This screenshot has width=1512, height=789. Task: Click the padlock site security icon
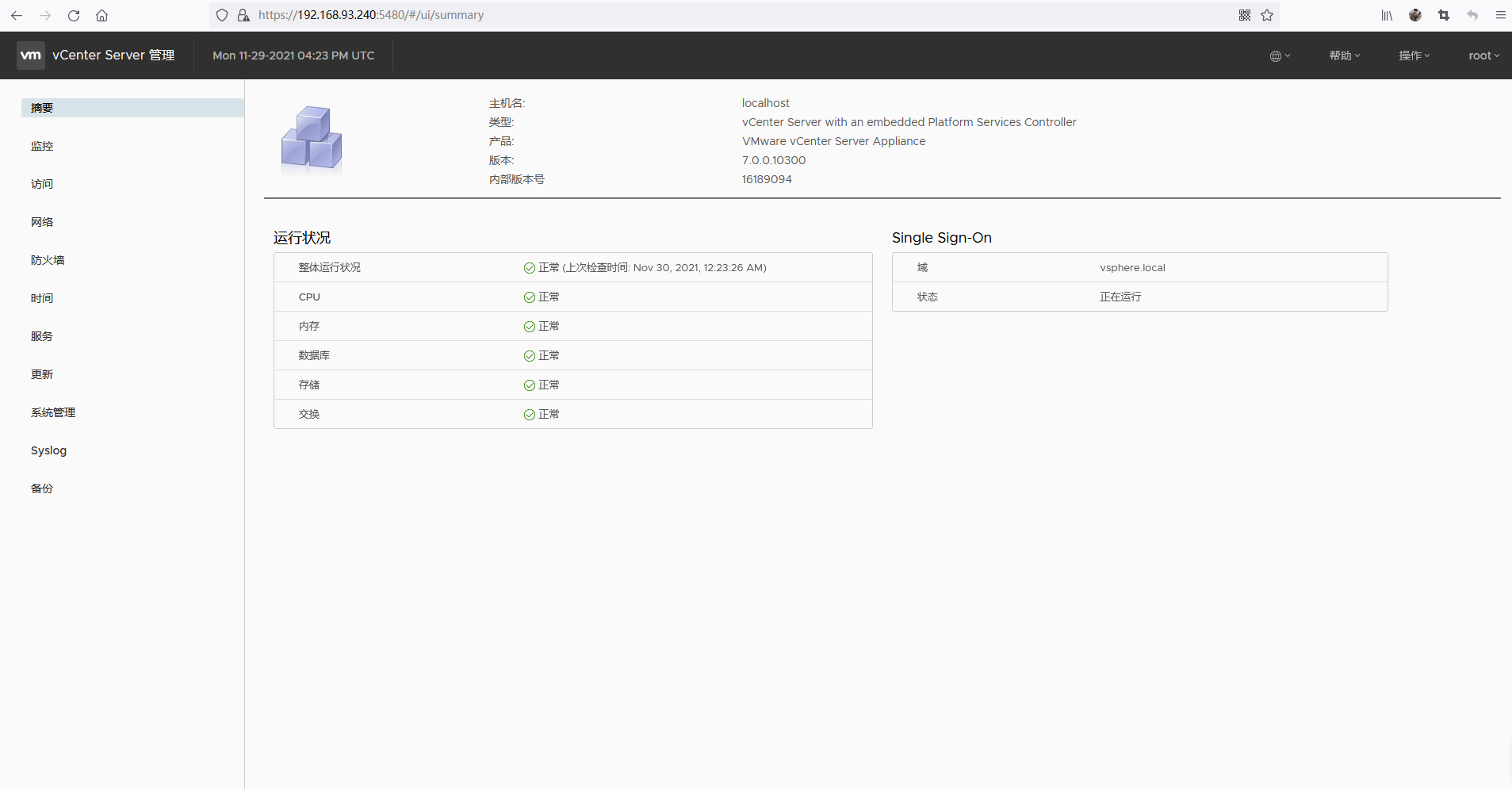243,15
